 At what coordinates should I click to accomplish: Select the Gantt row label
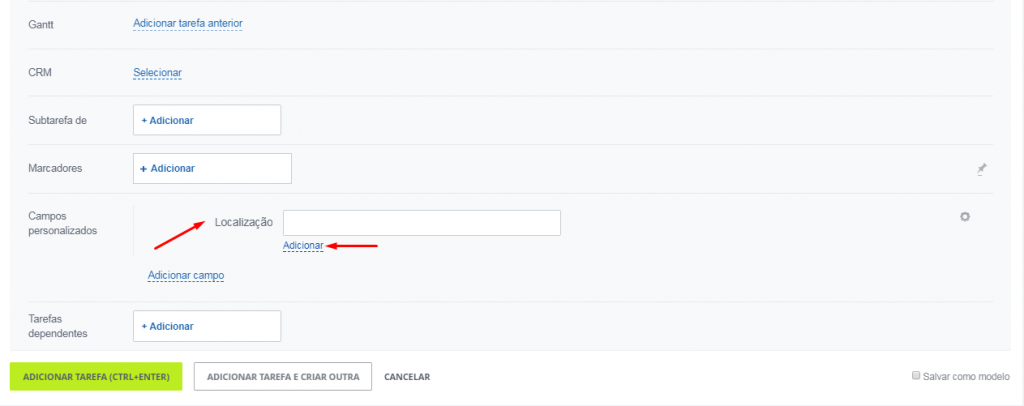point(40,24)
